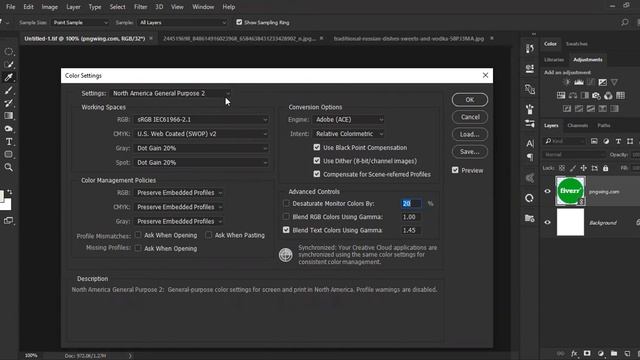640x360 pixels.
Task: Select the Zoom tool
Action: click(x=9, y=167)
